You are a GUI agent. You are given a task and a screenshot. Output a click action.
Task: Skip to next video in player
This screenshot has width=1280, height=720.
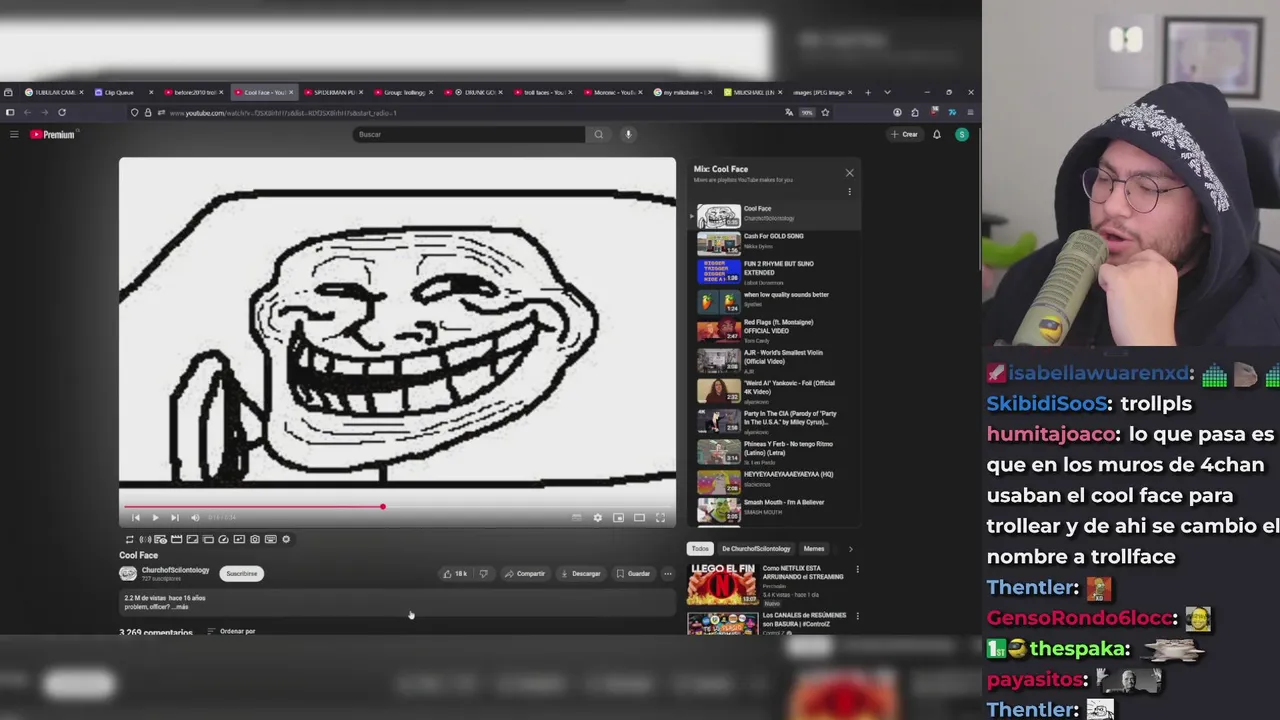point(174,518)
